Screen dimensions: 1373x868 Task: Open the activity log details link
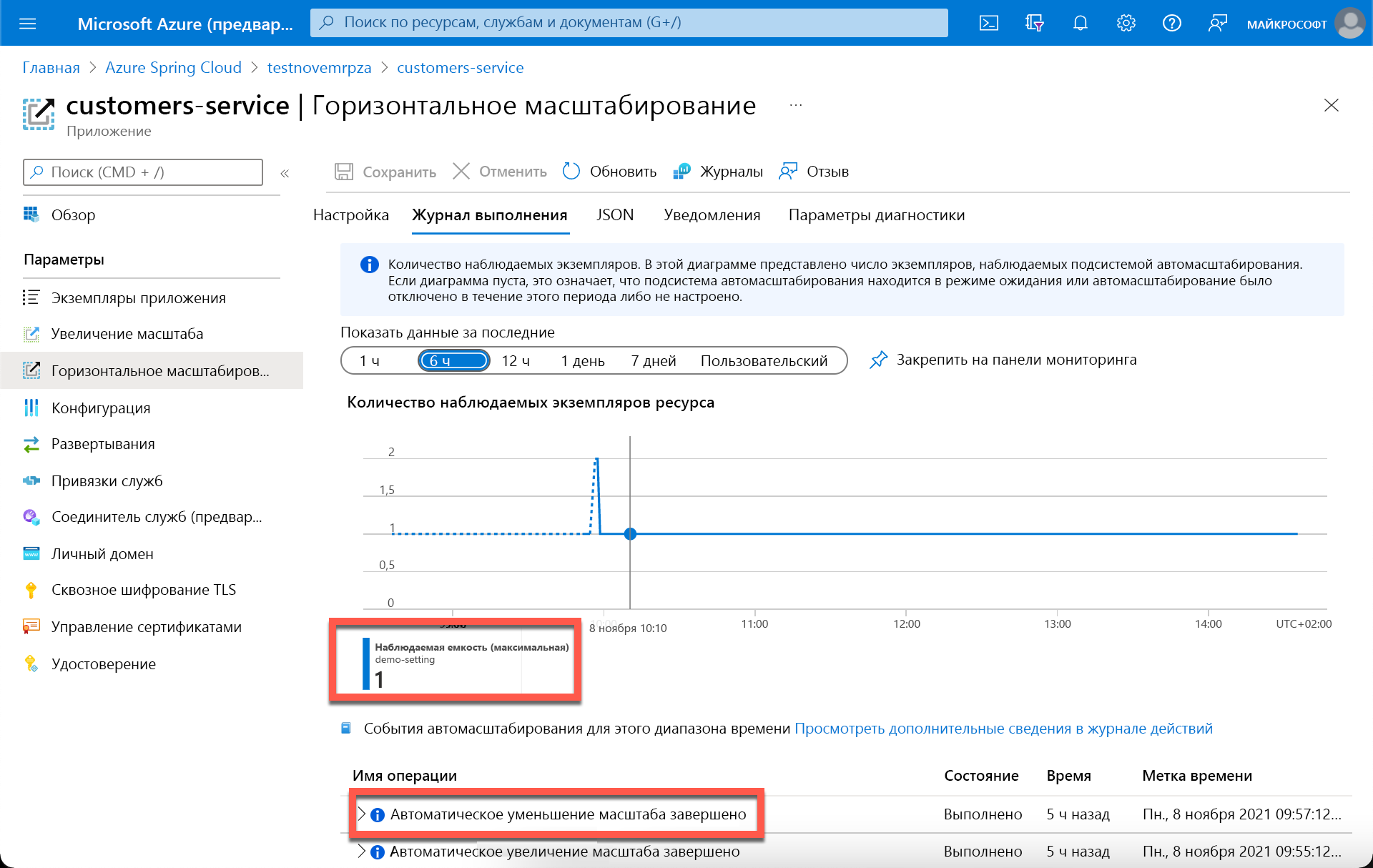pyautogui.click(x=1003, y=728)
